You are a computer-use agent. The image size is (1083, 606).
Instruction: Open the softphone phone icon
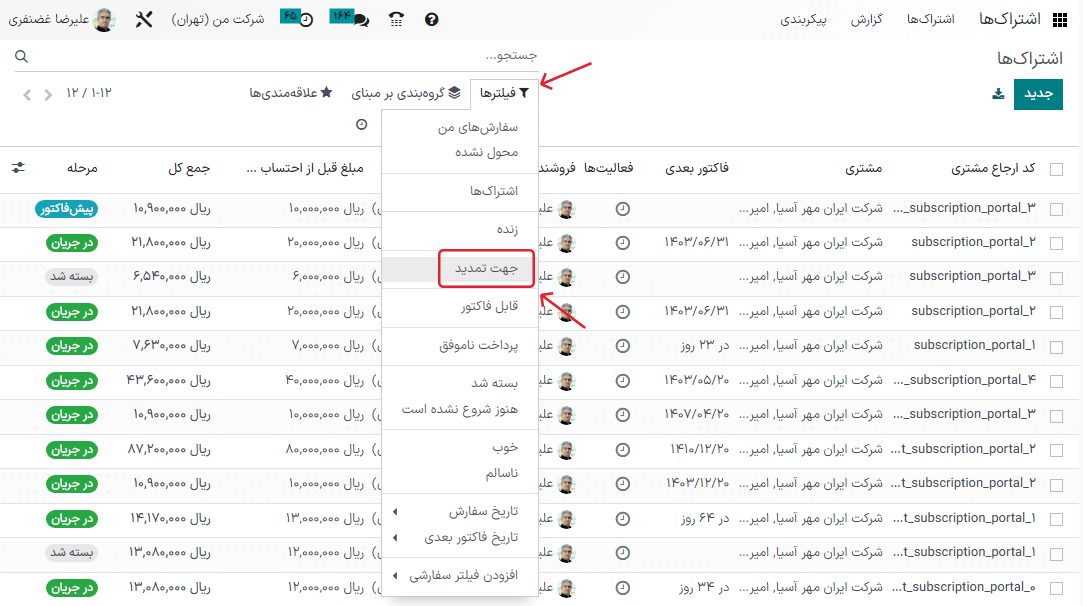tap(396, 18)
